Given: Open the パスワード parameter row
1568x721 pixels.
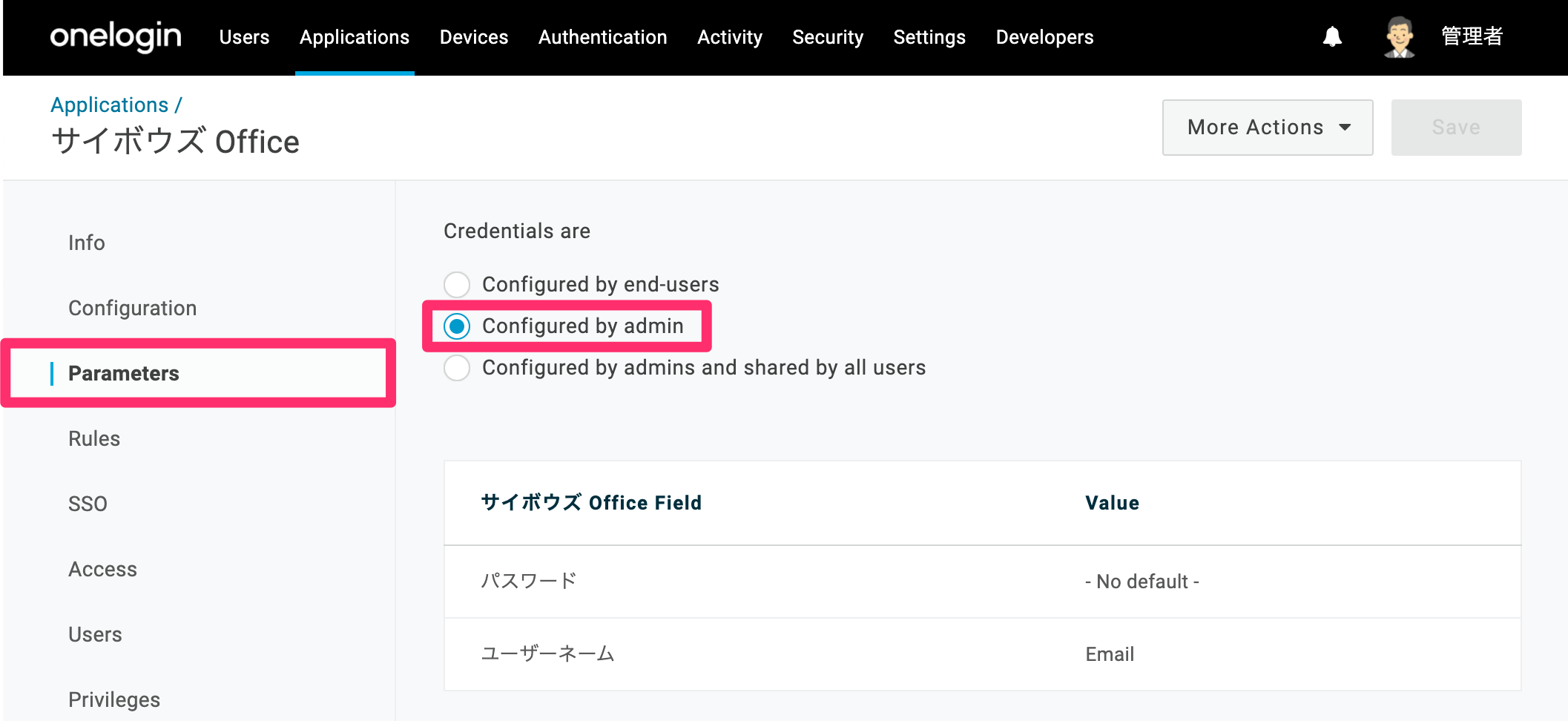Looking at the screenshot, I should pos(982,582).
